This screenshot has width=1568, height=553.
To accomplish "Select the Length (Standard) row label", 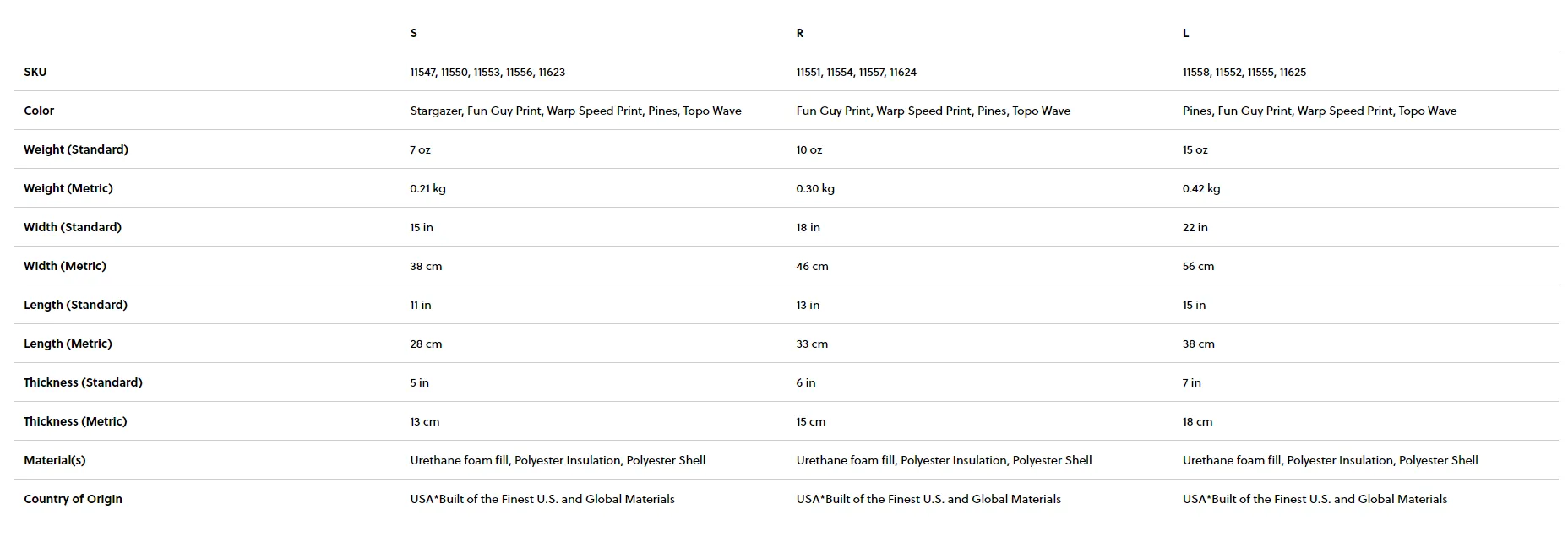I will pyautogui.click(x=75, y=305).
